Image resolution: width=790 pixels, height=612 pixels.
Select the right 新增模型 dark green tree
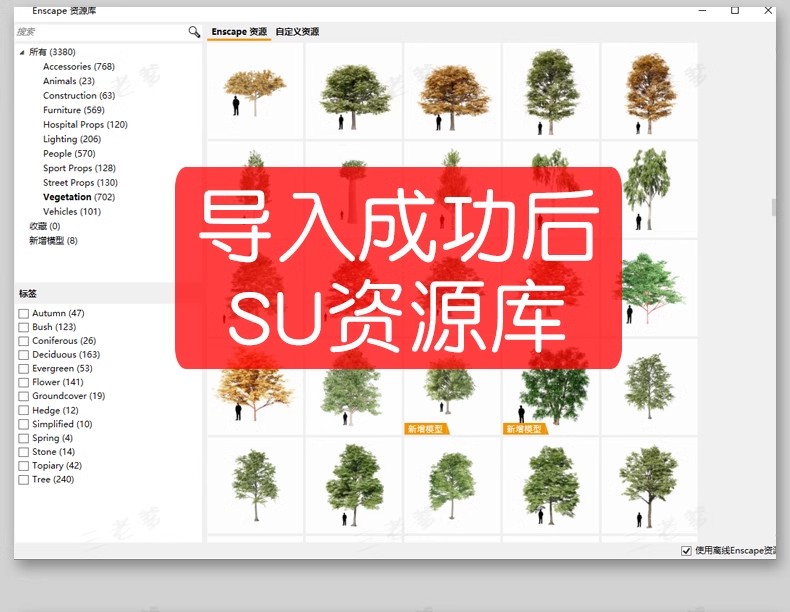[x=551, y=398]
